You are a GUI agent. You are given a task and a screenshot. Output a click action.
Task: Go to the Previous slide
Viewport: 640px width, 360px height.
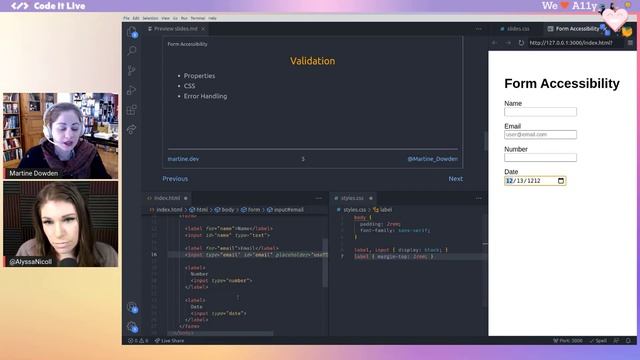(175, 179)
